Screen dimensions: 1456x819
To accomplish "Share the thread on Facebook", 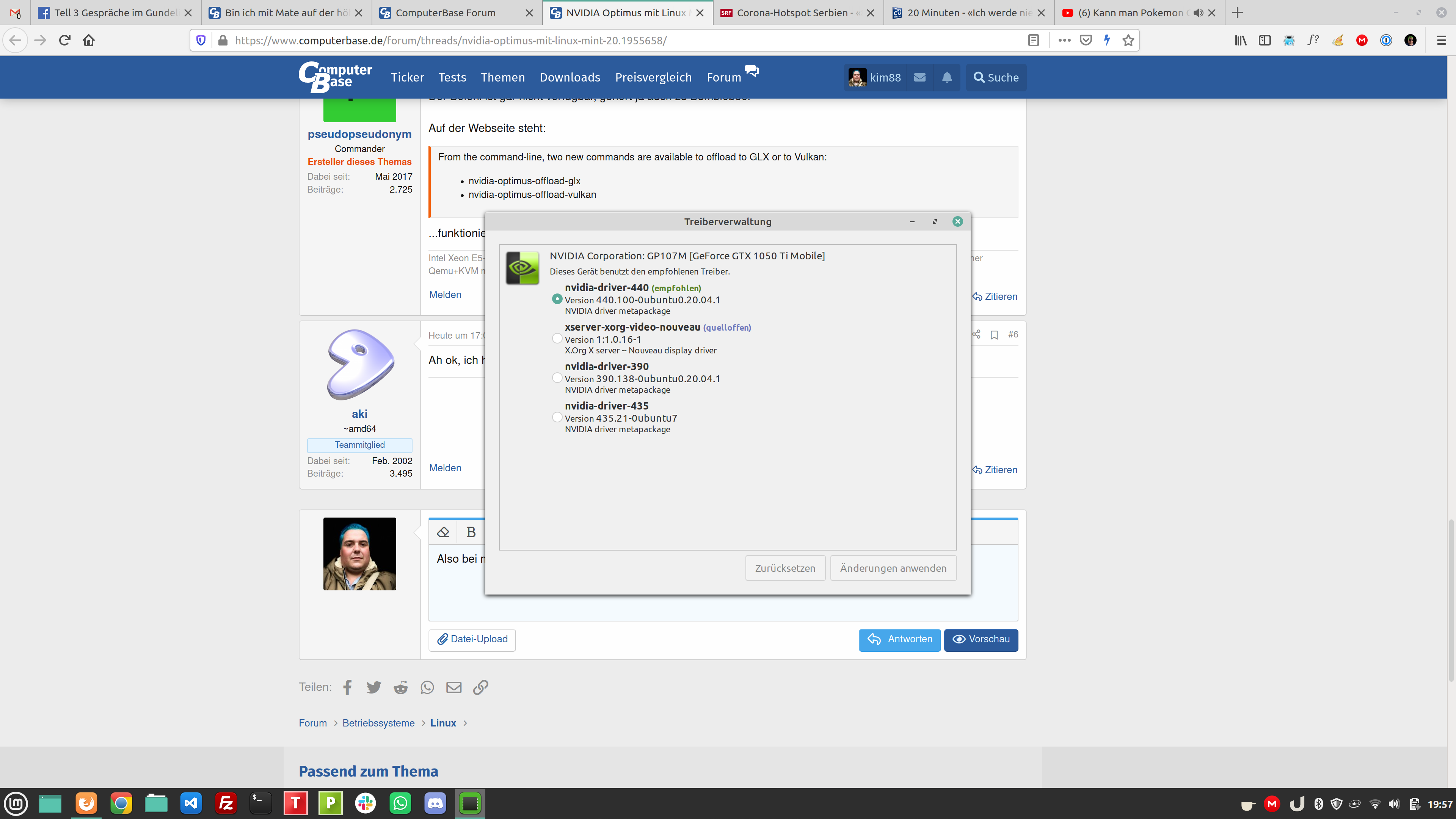I will point(347,687).
